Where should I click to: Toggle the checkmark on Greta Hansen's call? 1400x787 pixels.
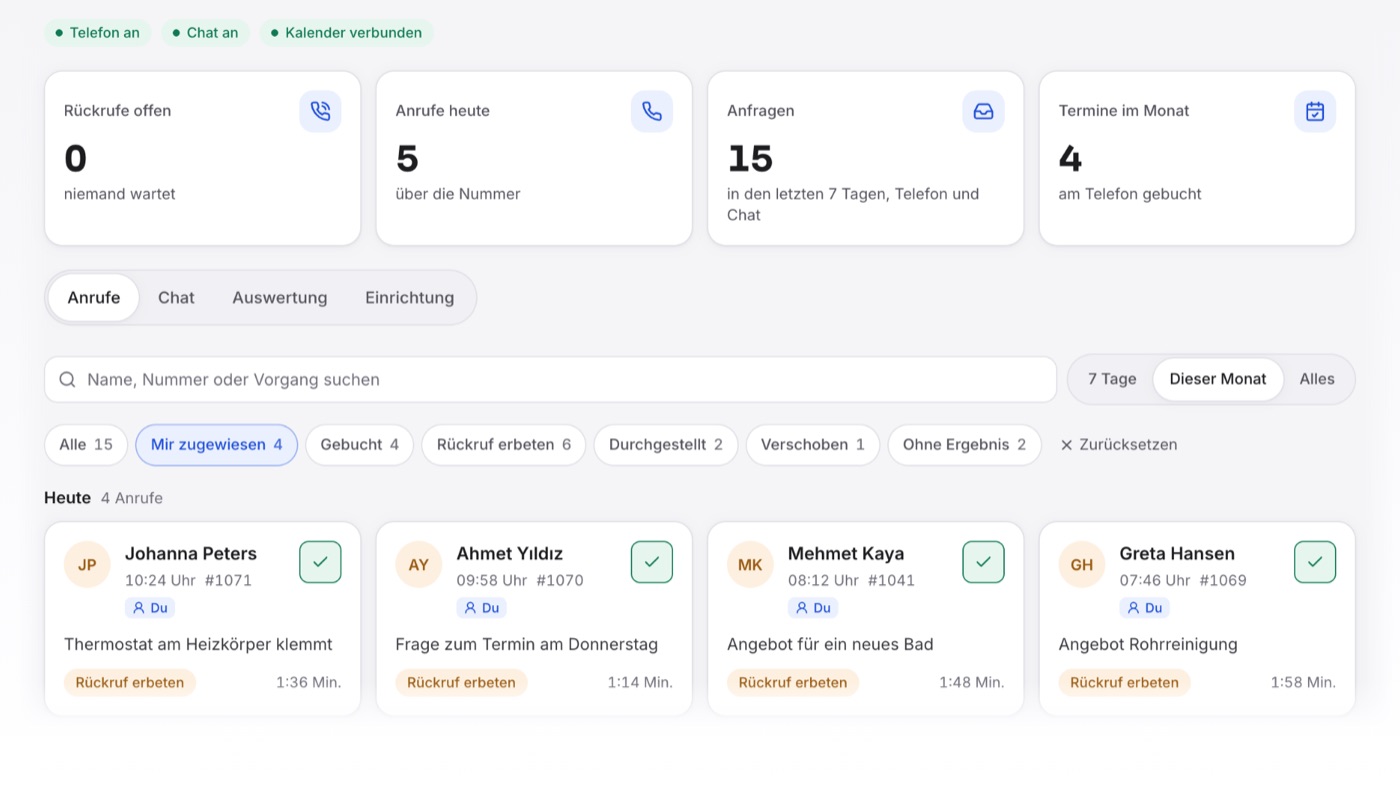click(1315, 562)
